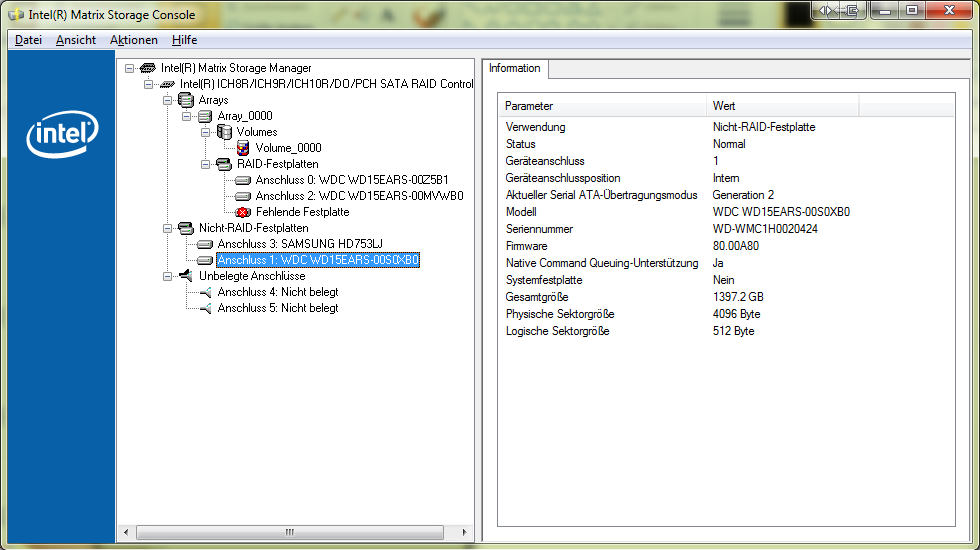This screenshot has height=550, width=980.
Task: Select Anschluss 2: WDC WD15EARS-00MVWB0
Action: [x=359, y=196]
